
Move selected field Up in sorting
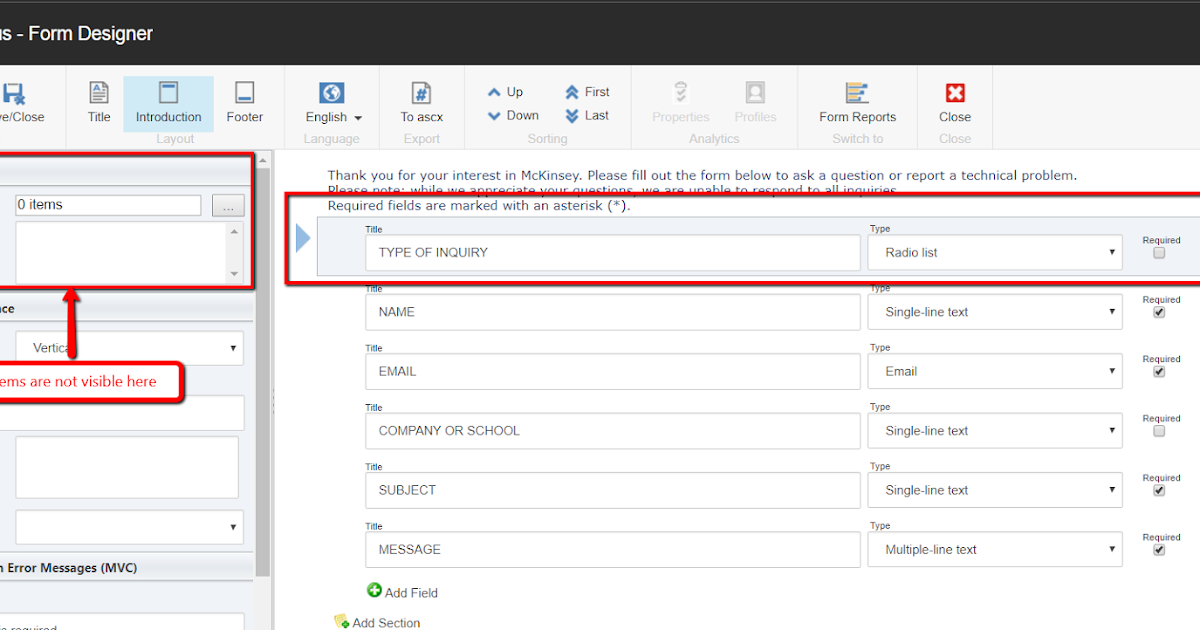(x=506, y=91)
